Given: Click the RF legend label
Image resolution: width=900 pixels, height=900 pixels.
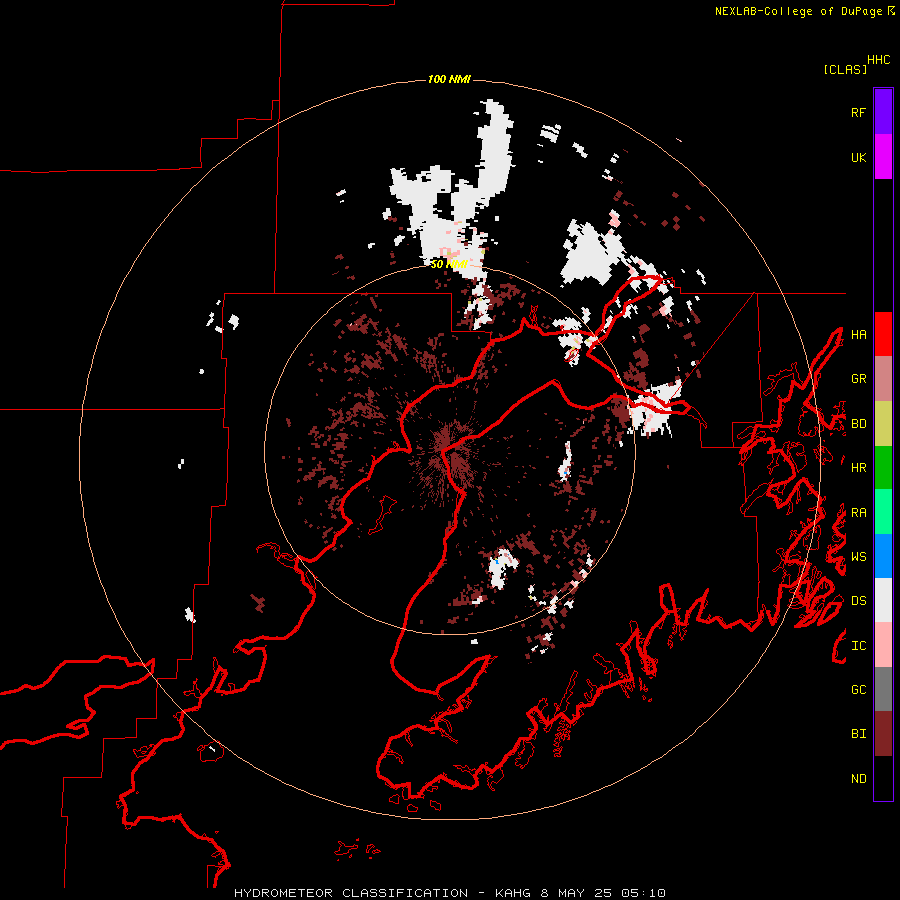Looking at the screenshot, I should click(858, 112).
